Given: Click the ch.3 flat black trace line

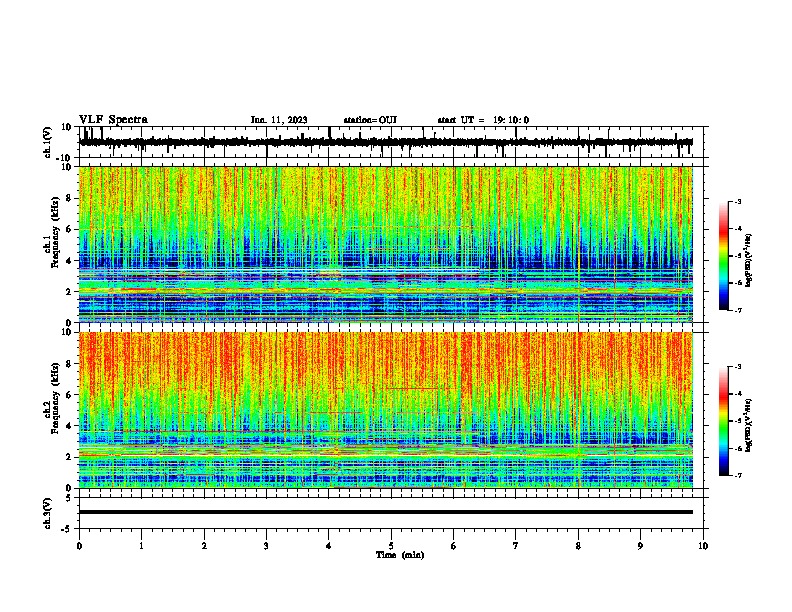Looking at the screenshot, I should [386, 512].
